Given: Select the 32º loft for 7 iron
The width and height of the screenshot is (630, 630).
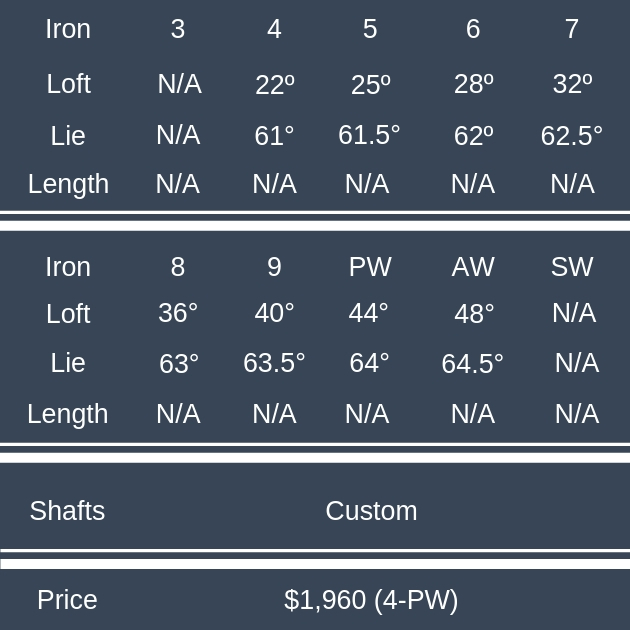Looking at the screenshot, I should click(x=572, y=84).
